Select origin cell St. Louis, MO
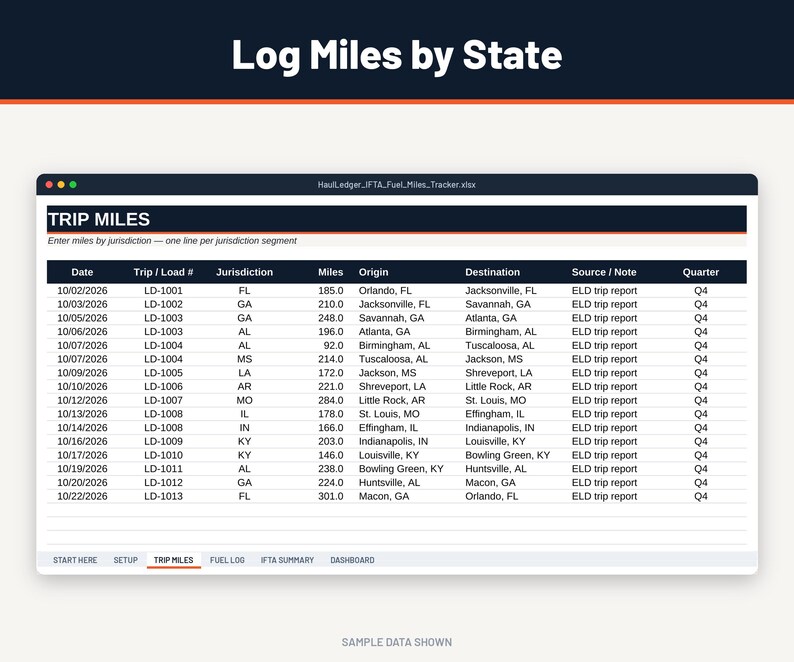 (x=389, y=414)
